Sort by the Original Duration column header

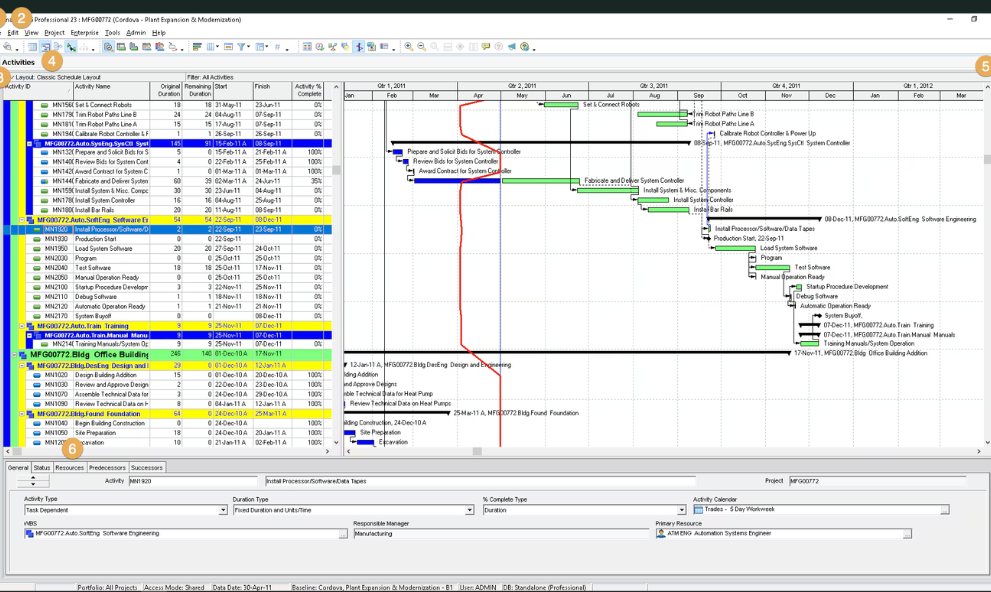166,90
